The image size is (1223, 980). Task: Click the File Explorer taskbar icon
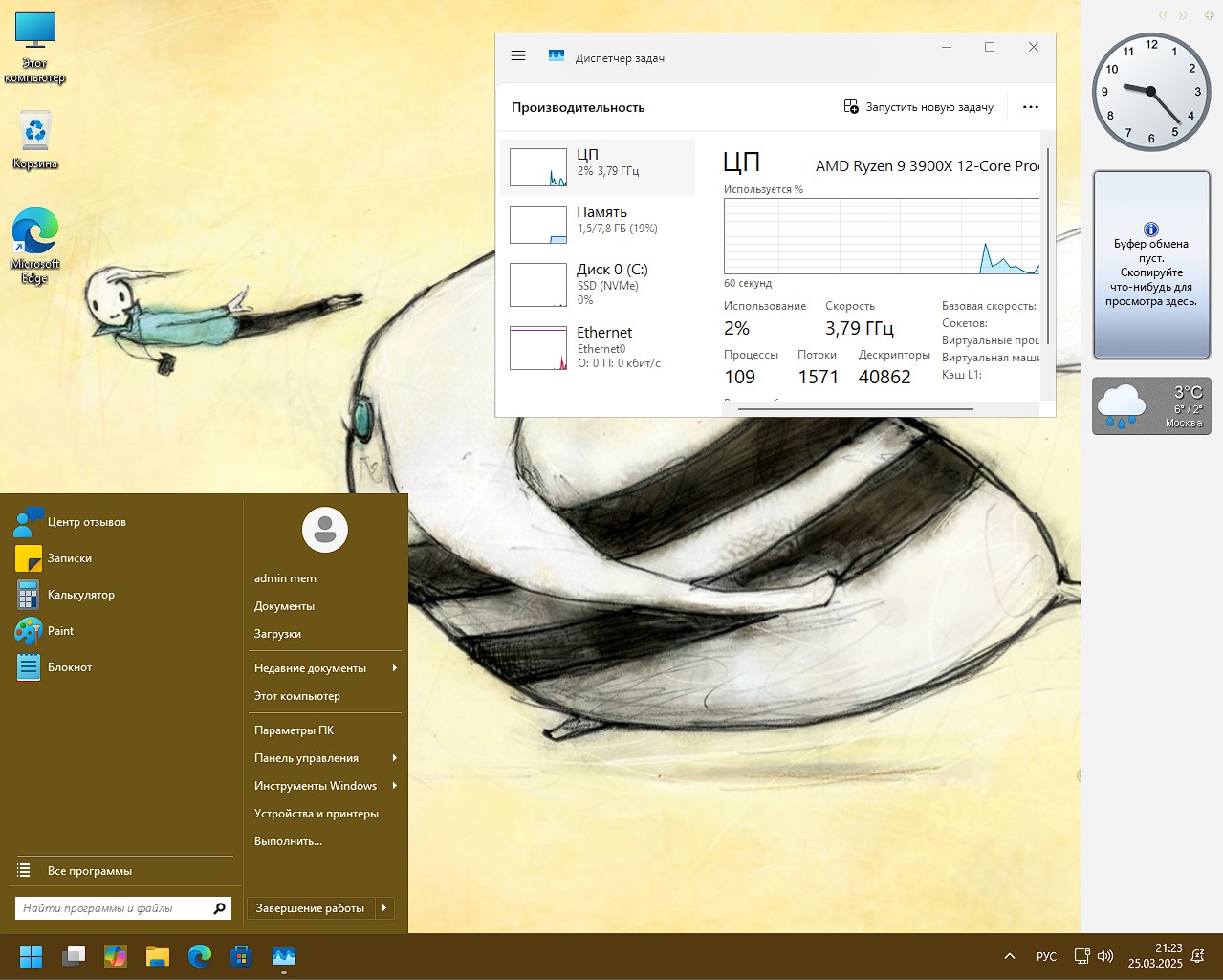click(x=158, y=956)
